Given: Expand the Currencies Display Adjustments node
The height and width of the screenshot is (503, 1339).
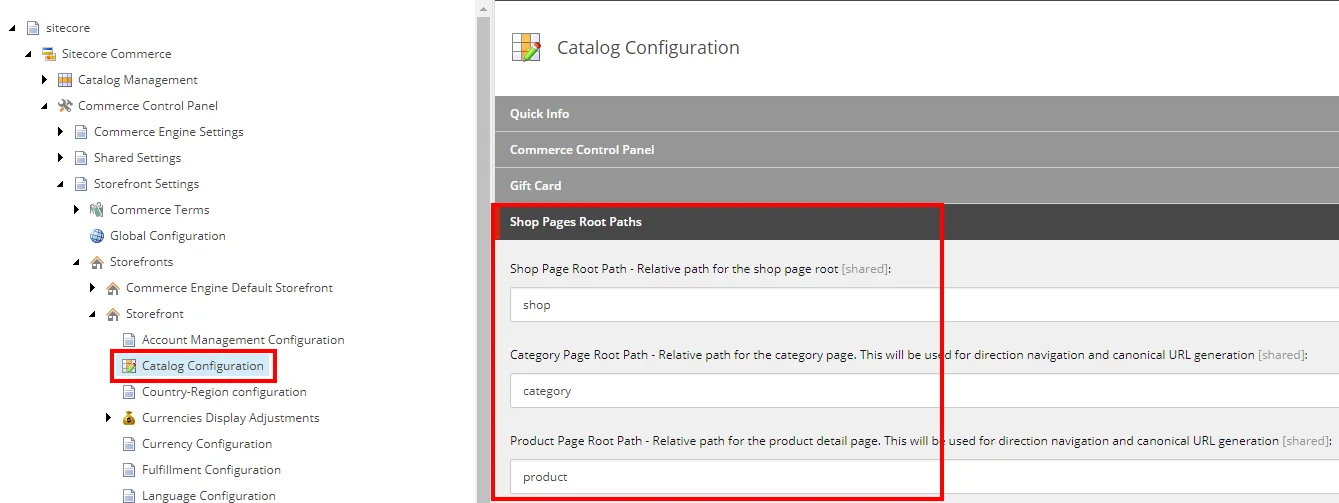Looking at the screenshot, I should coord(108,418).
